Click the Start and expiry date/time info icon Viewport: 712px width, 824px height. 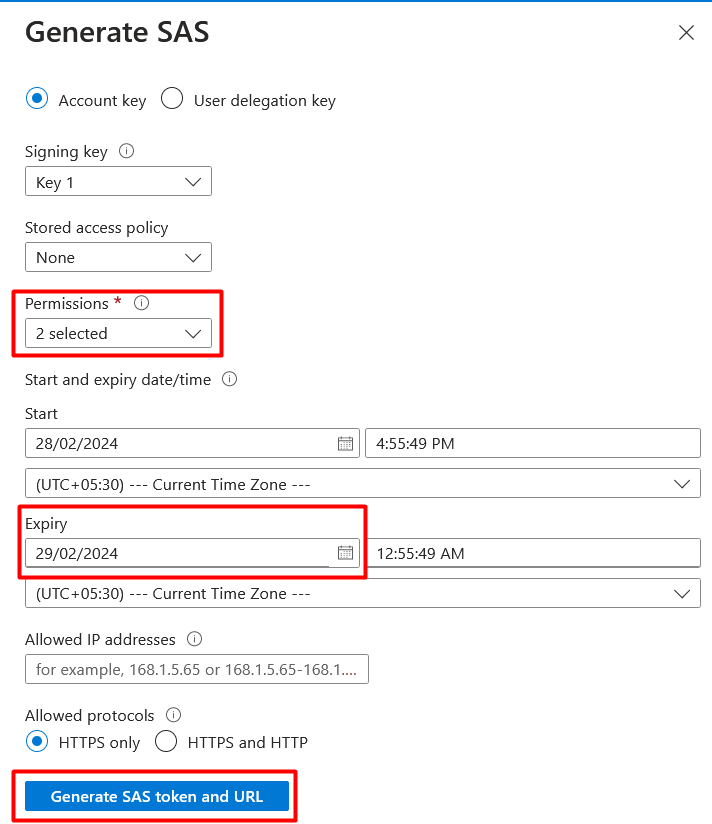click(x=230, y=379)
